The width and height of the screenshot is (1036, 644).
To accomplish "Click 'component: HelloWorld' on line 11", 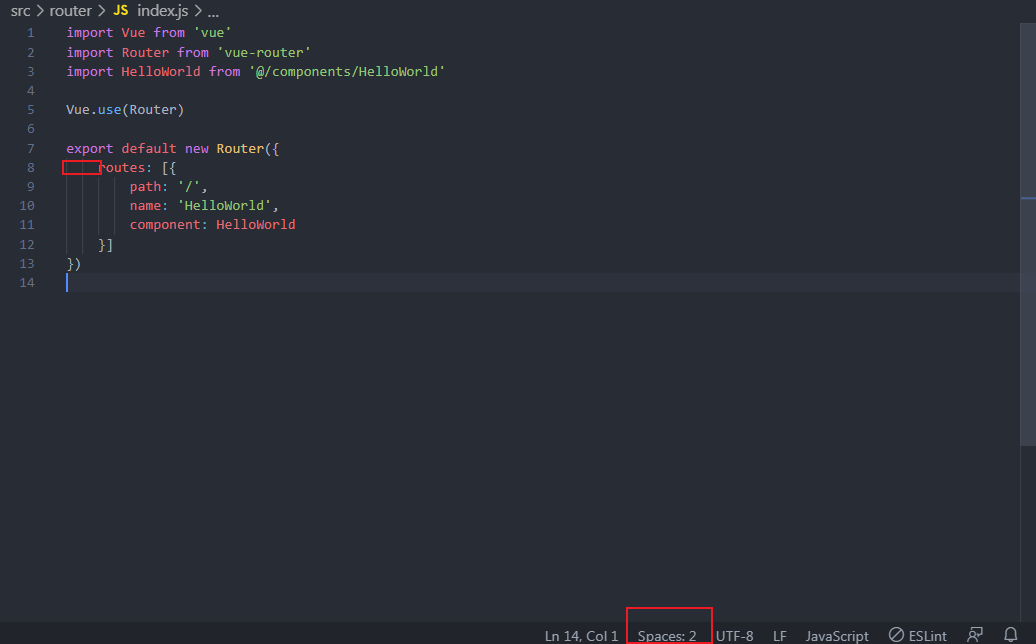I will point(212,225).
